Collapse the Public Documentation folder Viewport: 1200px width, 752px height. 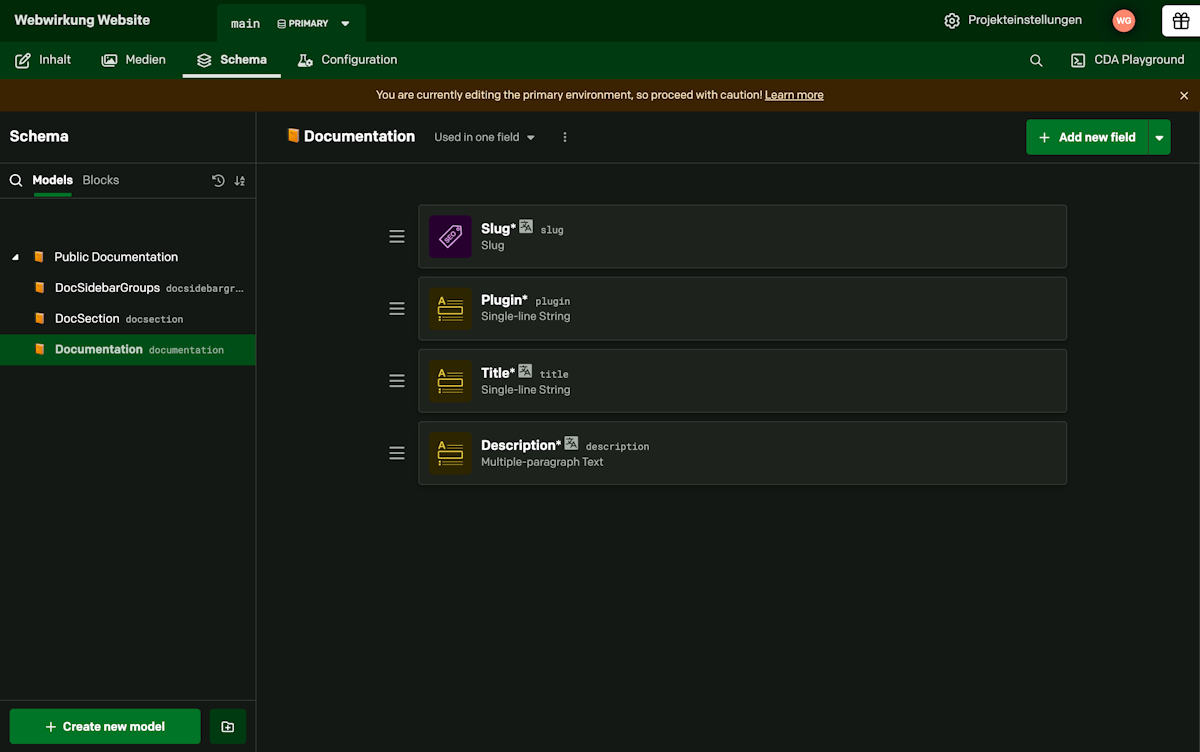click(15, 257)
